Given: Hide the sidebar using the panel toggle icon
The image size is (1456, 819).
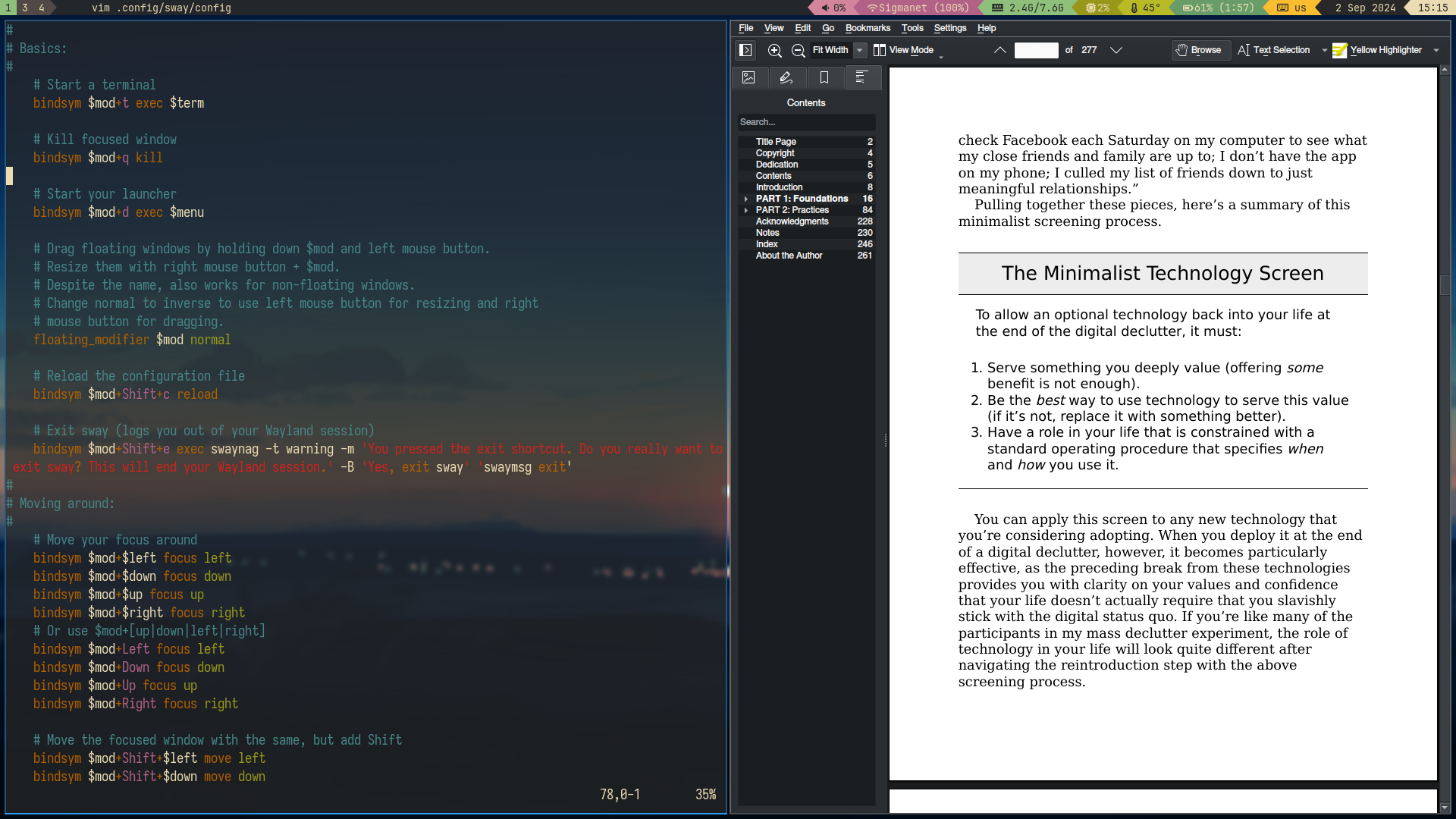Looking at the screenshot, I should (x=745, y=50).
